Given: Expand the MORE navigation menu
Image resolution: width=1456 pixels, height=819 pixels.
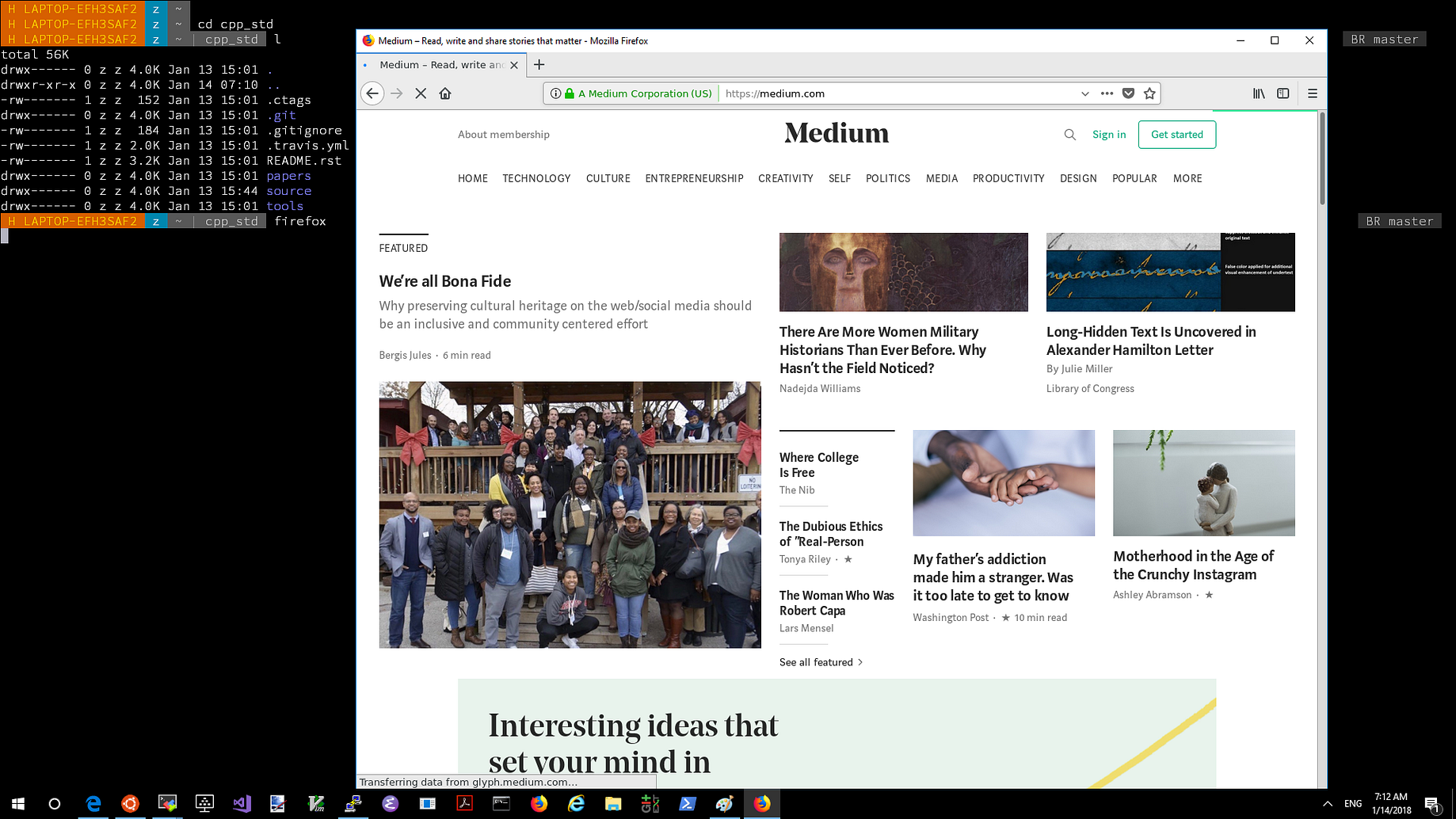Looking at the screenshot, I should click(1187, 178).
